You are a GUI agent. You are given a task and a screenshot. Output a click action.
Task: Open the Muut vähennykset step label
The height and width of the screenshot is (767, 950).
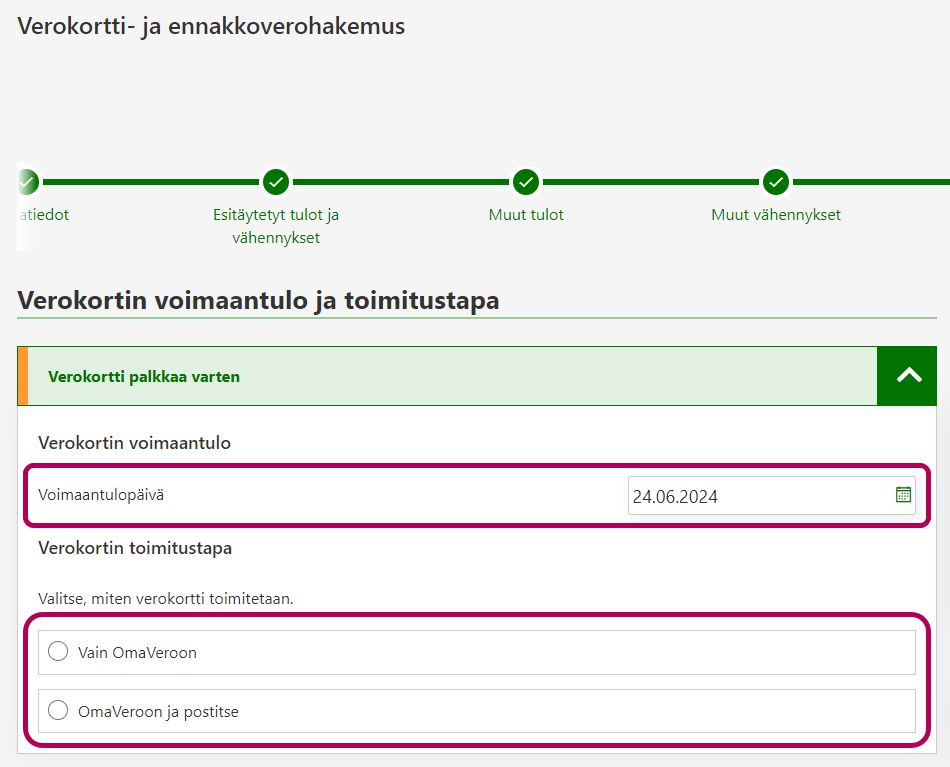(x=776, y=215)
